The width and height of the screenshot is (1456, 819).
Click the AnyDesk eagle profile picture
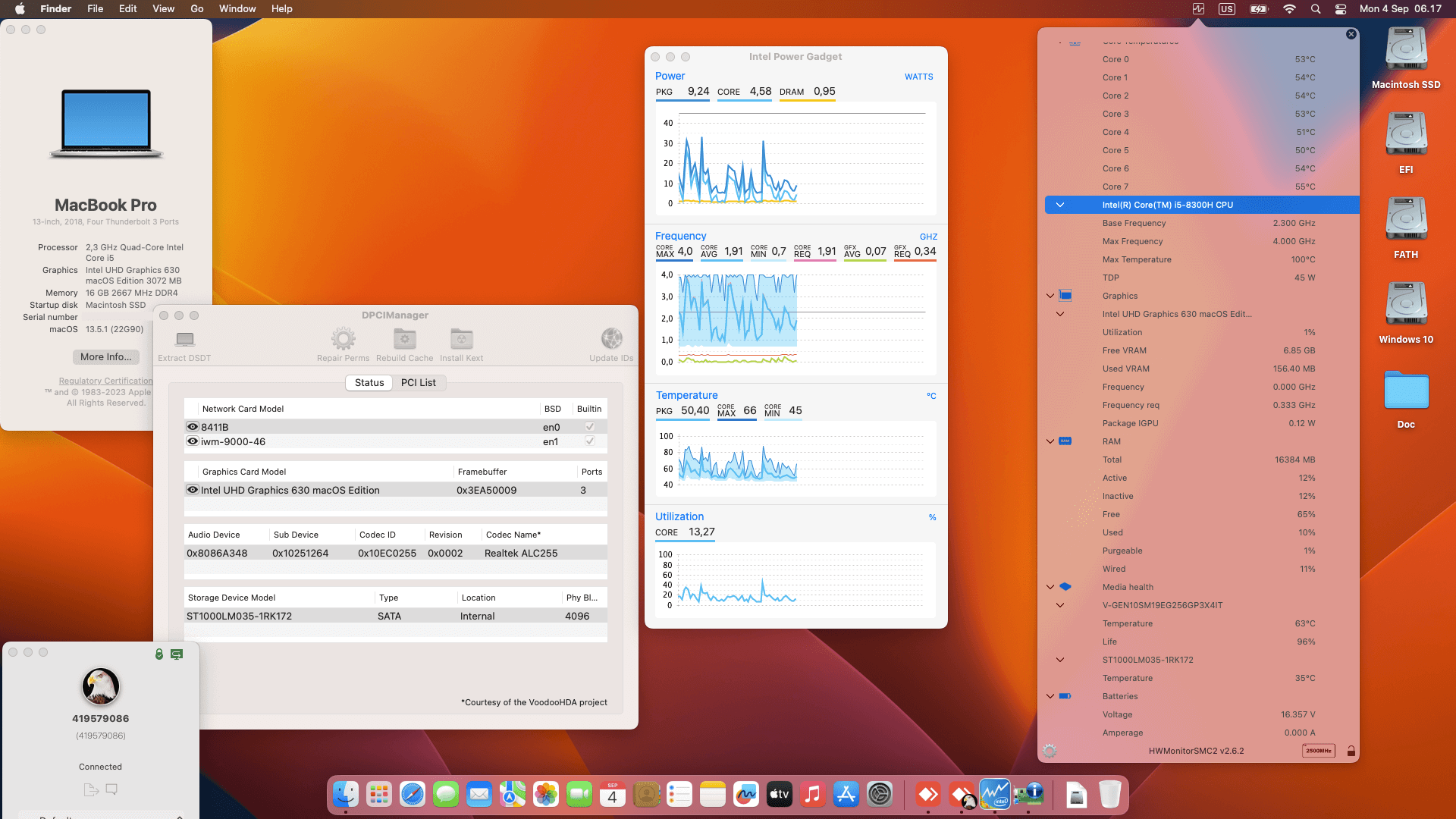(x=101, y=687)
